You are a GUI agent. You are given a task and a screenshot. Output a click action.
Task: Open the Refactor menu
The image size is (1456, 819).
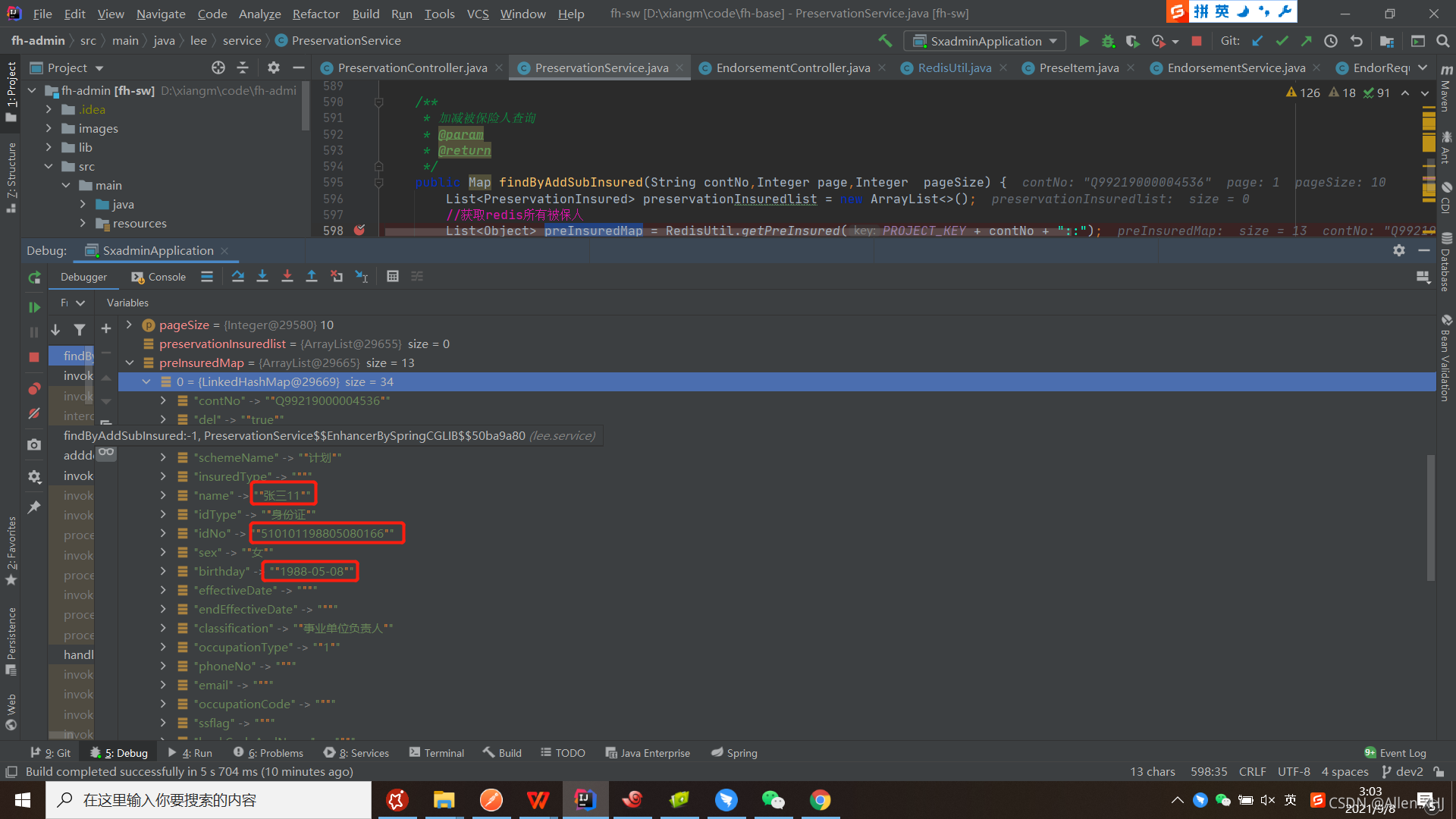tap(315, 14)
